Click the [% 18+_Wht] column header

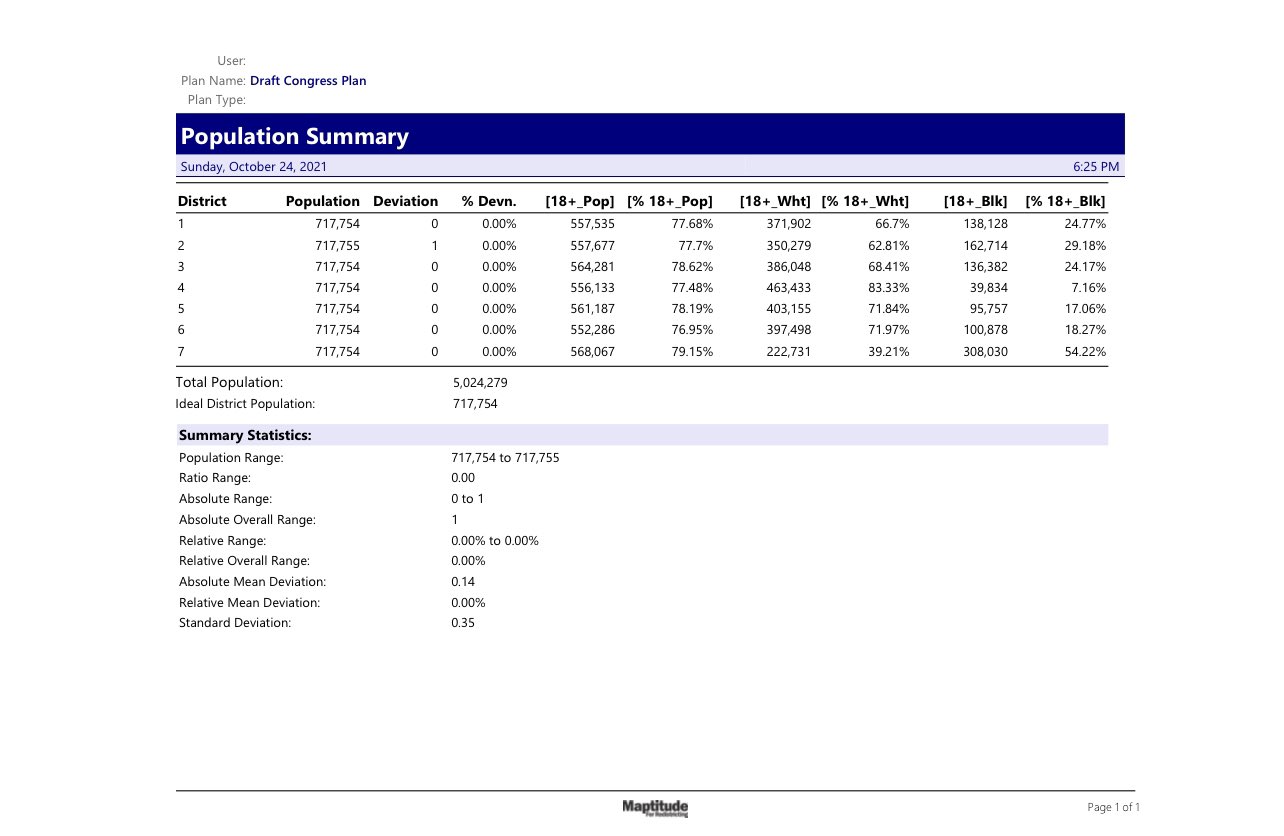[865, 201]
